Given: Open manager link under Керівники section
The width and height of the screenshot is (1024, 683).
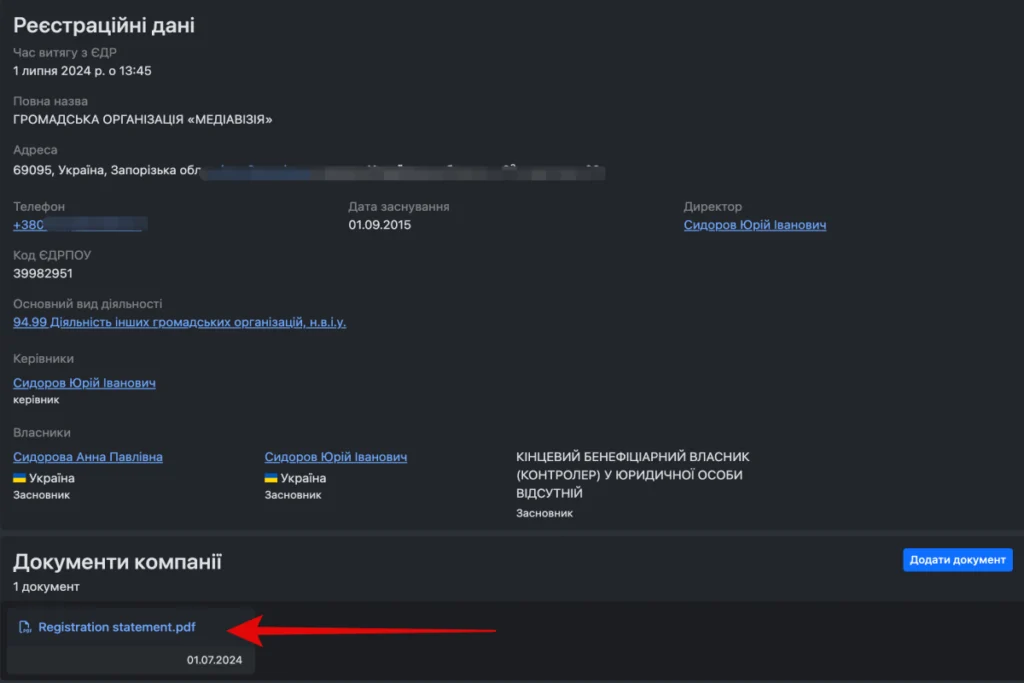Looking at the screenshot, I should pos(84,382).
